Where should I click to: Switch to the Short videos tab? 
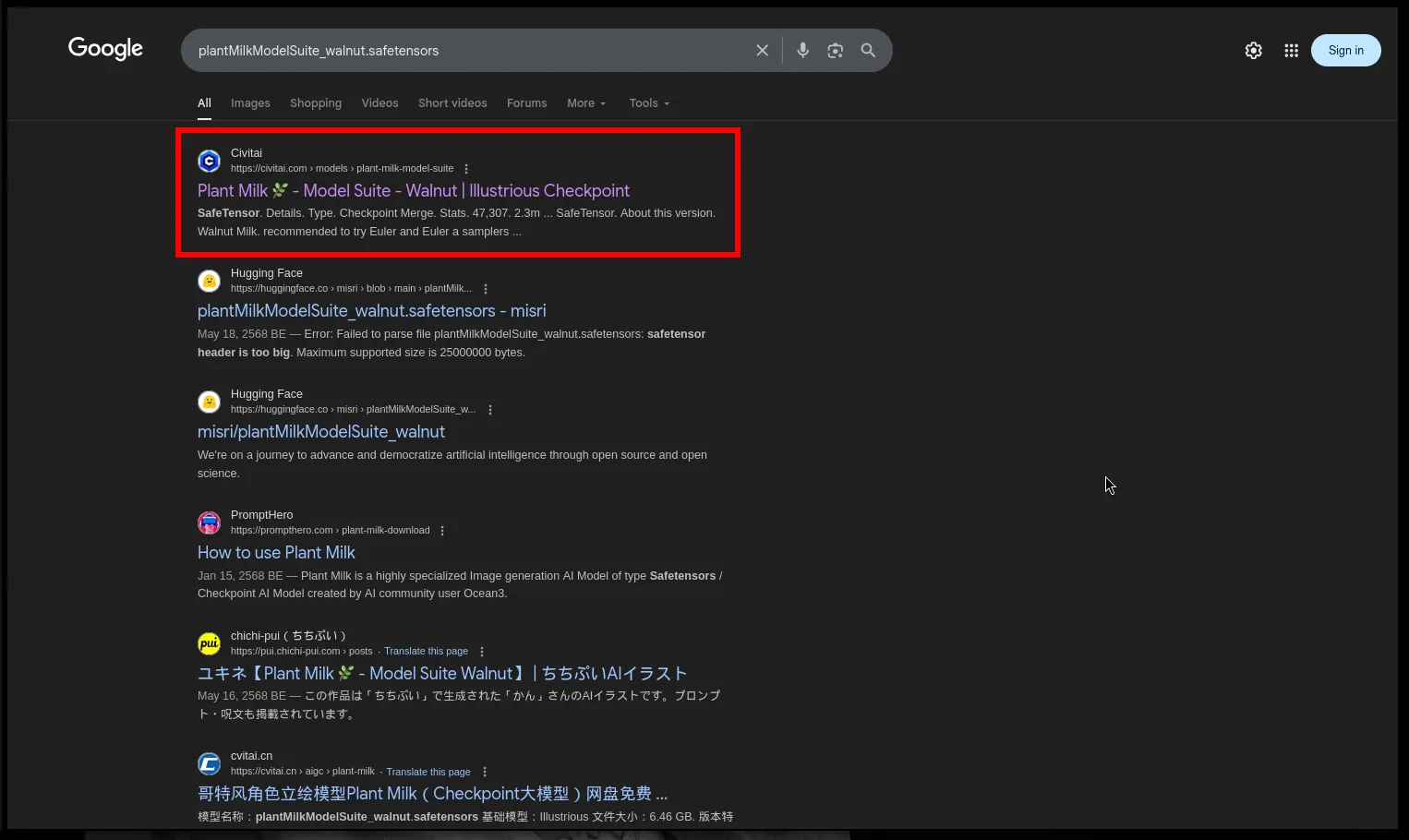452,103
